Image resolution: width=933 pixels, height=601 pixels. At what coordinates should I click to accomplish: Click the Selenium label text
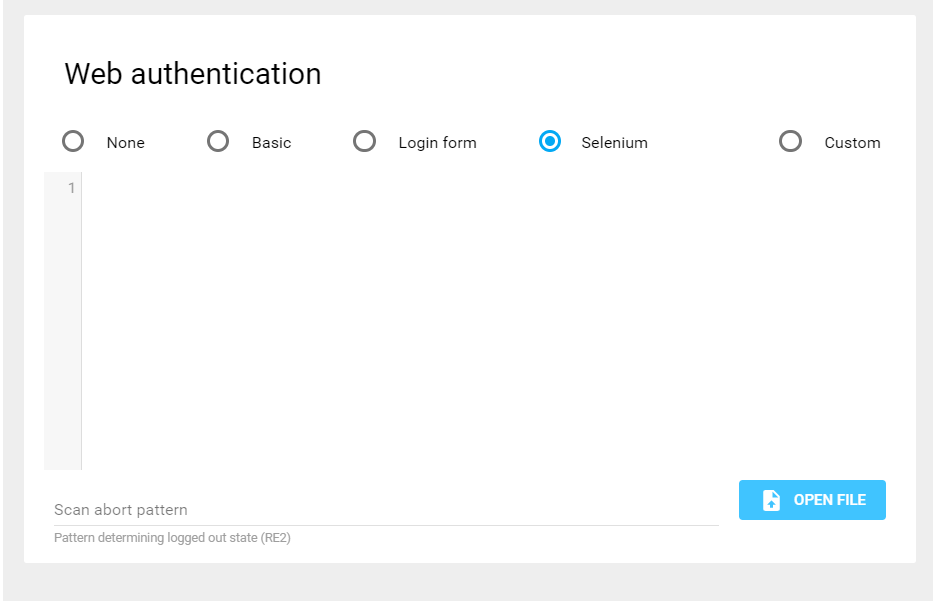click(614, 142)
